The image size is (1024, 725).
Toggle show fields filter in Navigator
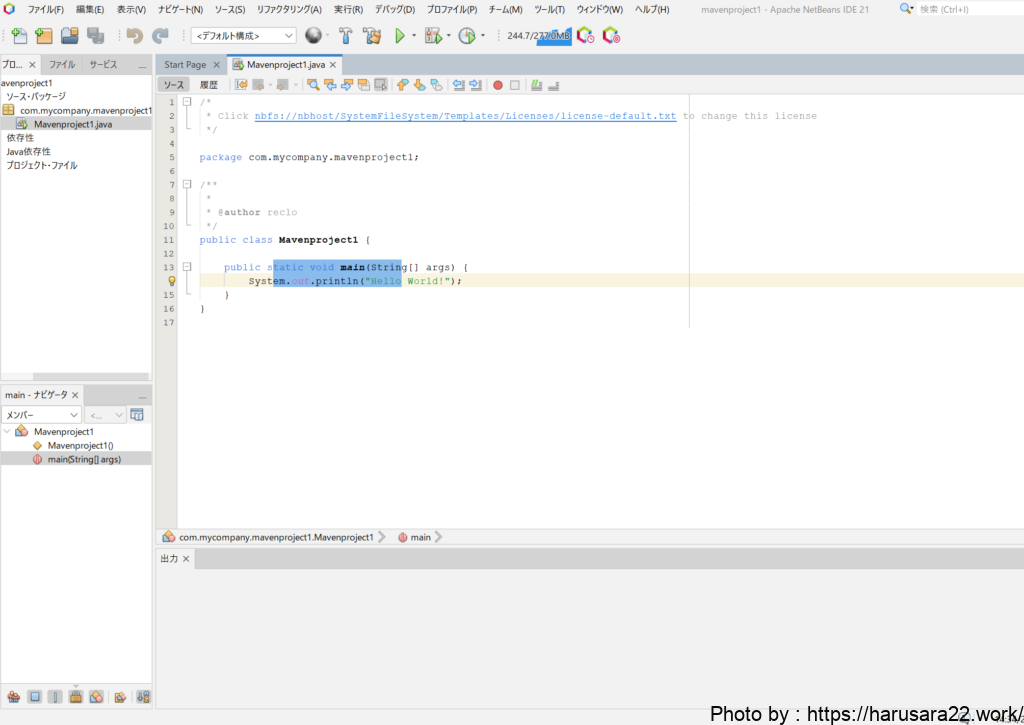pyautogui.click(x=34, y=697)
